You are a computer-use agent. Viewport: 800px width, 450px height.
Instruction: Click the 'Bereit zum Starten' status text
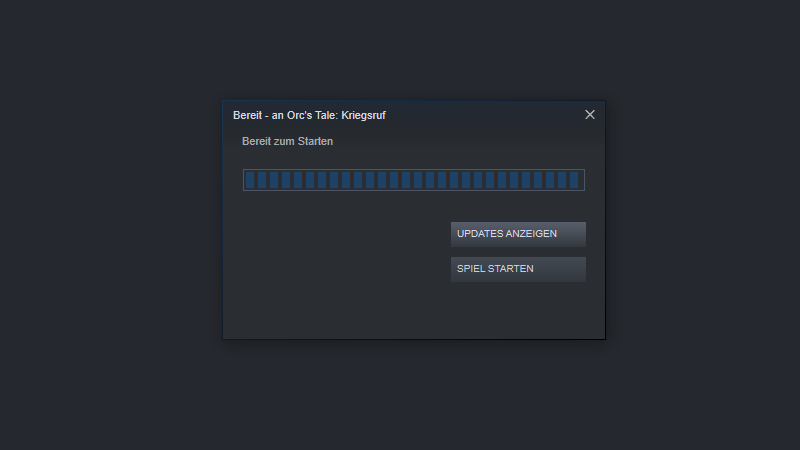coord(287,141)
